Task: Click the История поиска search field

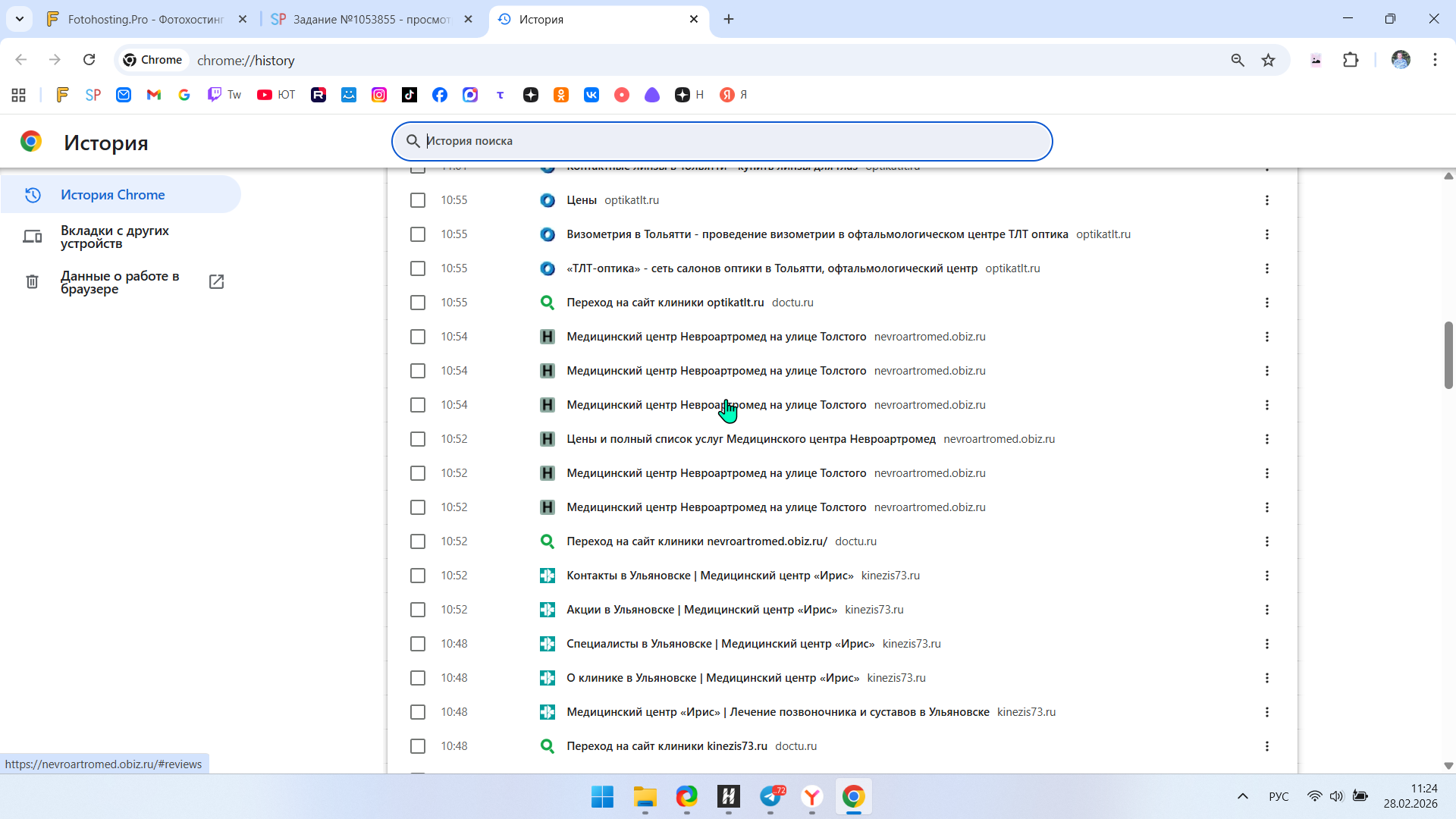Action: click(x=720, y=141)
